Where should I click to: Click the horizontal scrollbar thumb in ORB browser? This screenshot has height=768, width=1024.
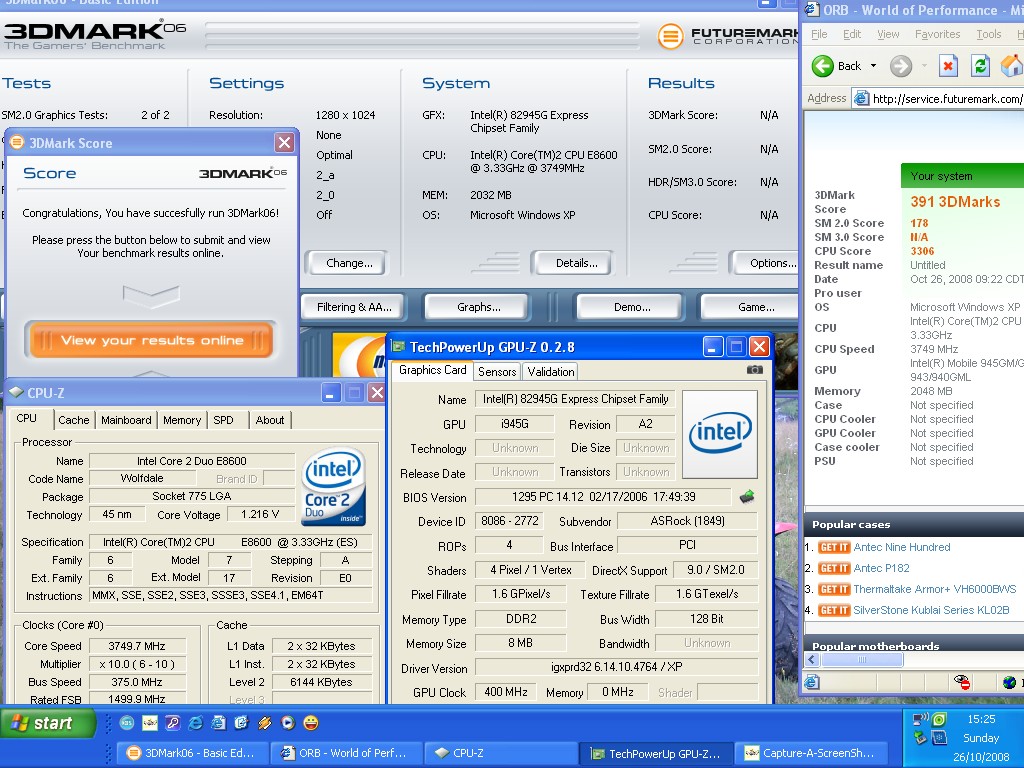point(861,660)
